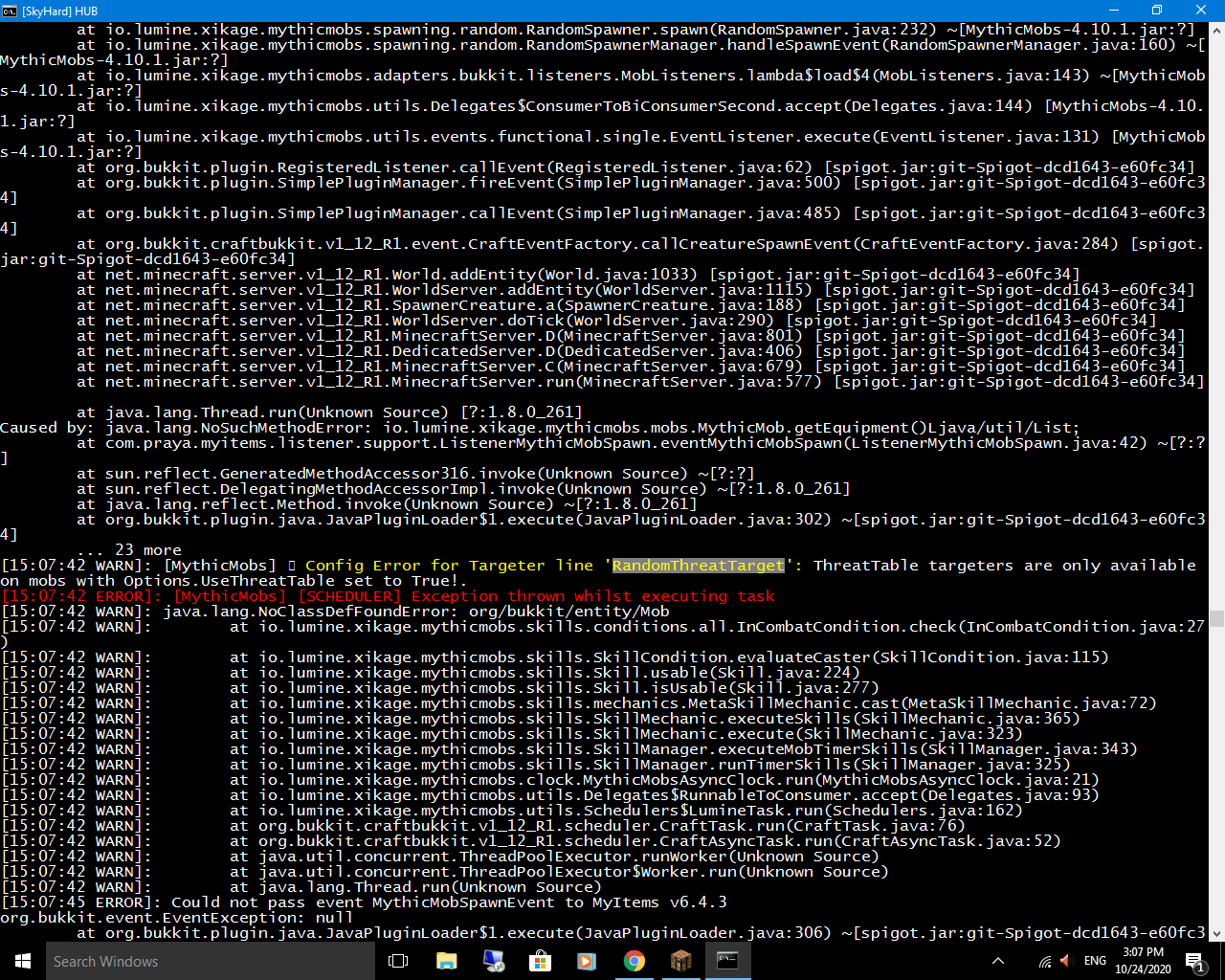Screen dimensions: 1225x980
Task: Close the [SkyHard] HUB console window
Action: point(1201,10)
